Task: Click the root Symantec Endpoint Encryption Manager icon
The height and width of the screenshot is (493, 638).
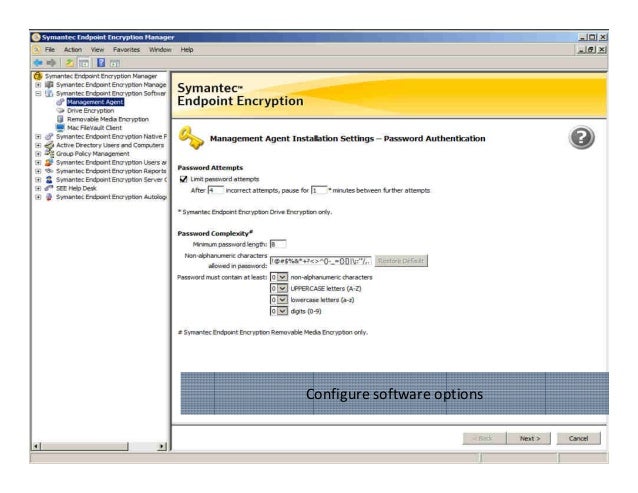Action: tap(38, 76)
